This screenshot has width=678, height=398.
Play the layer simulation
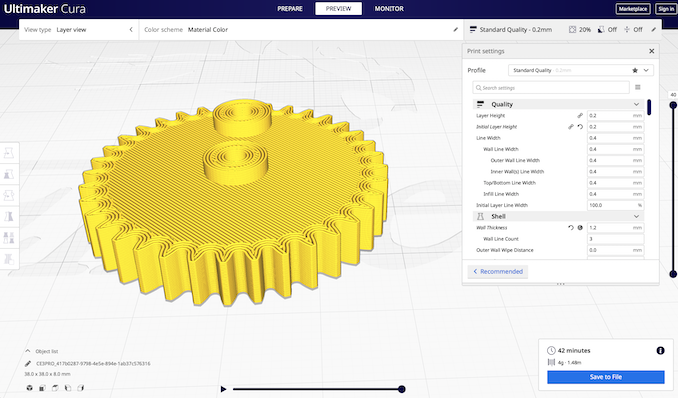coord(223,389)
